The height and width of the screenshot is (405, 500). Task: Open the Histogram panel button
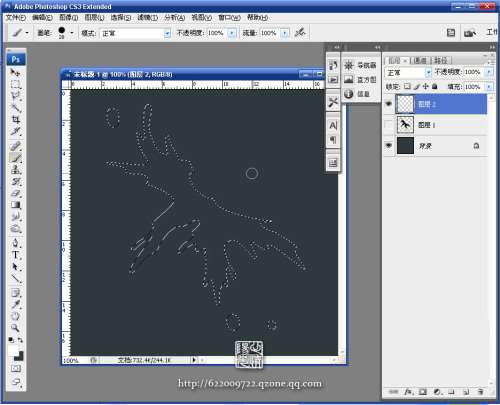pyautogui.click(x=360, y=80)
